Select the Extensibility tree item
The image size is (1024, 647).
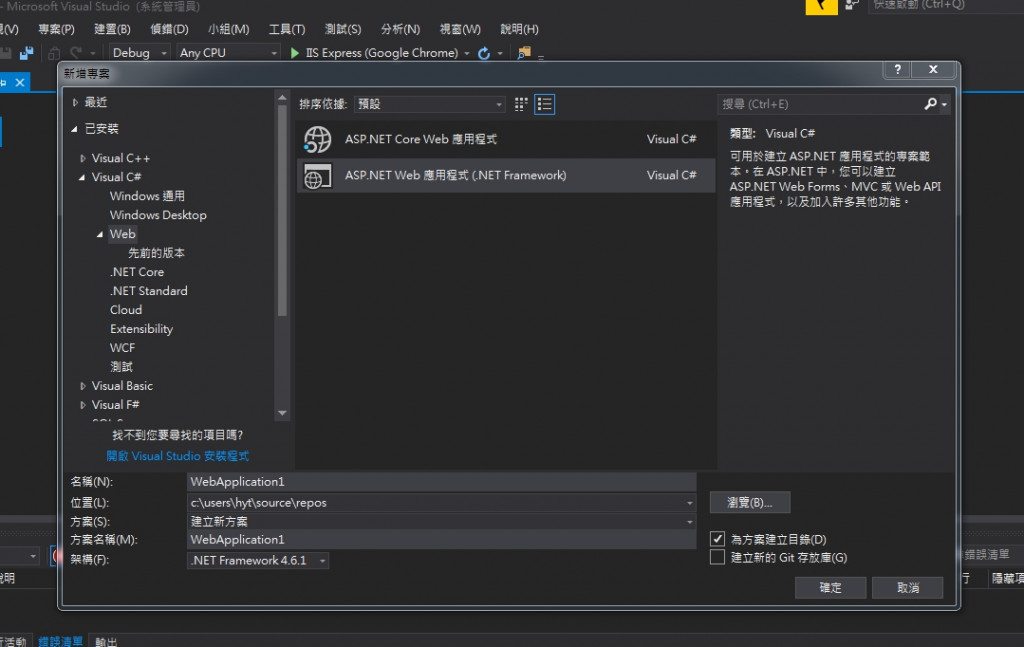[142, 328]
